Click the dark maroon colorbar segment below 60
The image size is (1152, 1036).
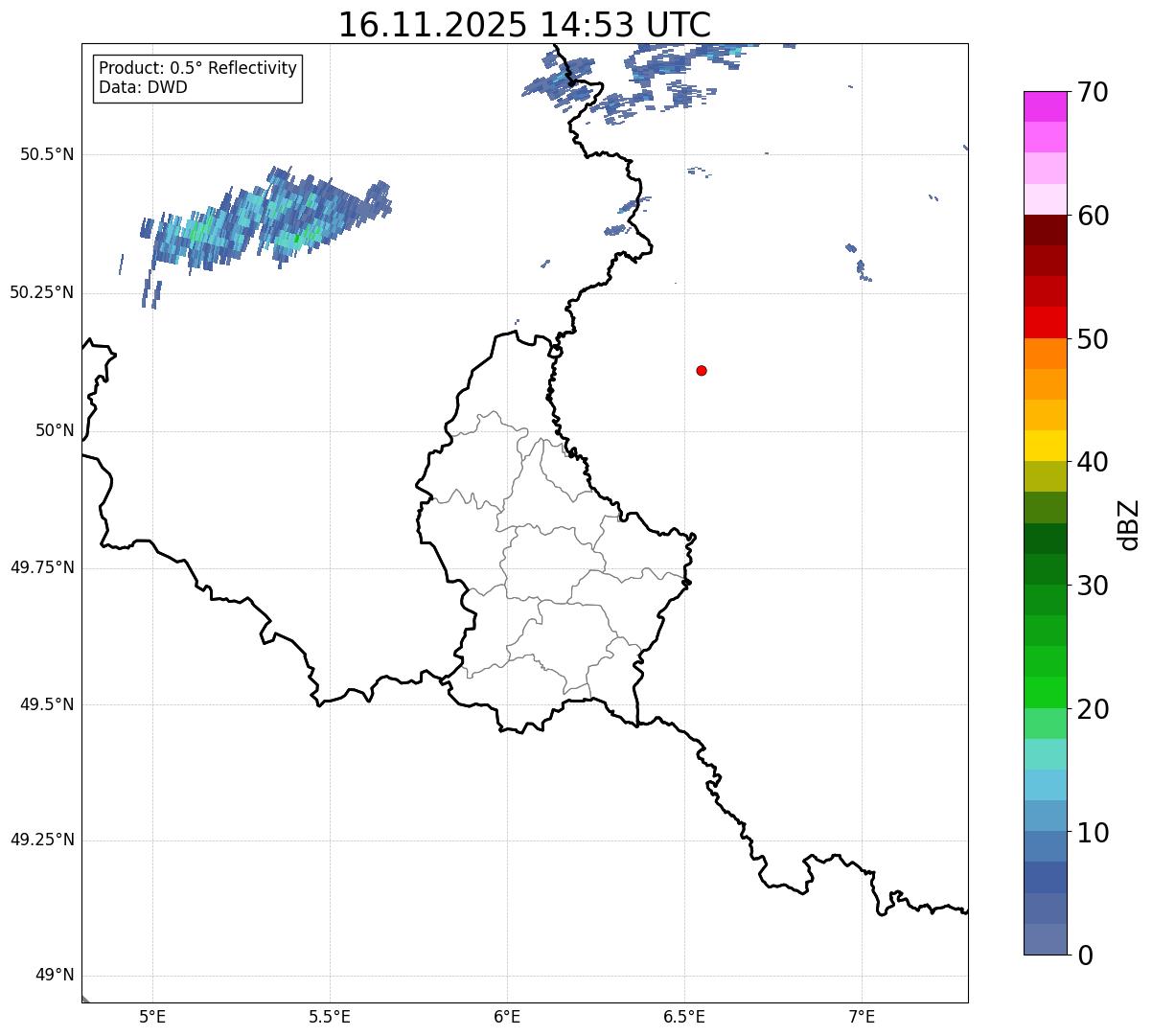[x=1046, y=230]
